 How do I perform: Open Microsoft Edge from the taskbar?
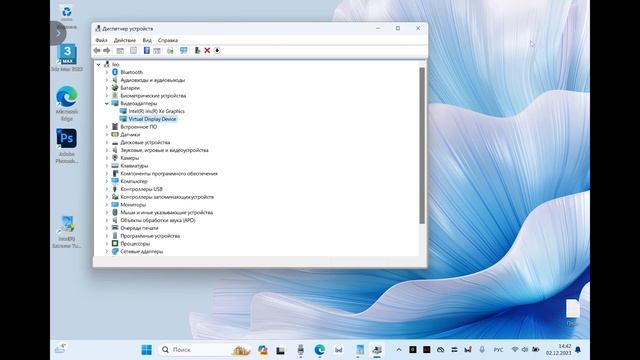point(320,350)
